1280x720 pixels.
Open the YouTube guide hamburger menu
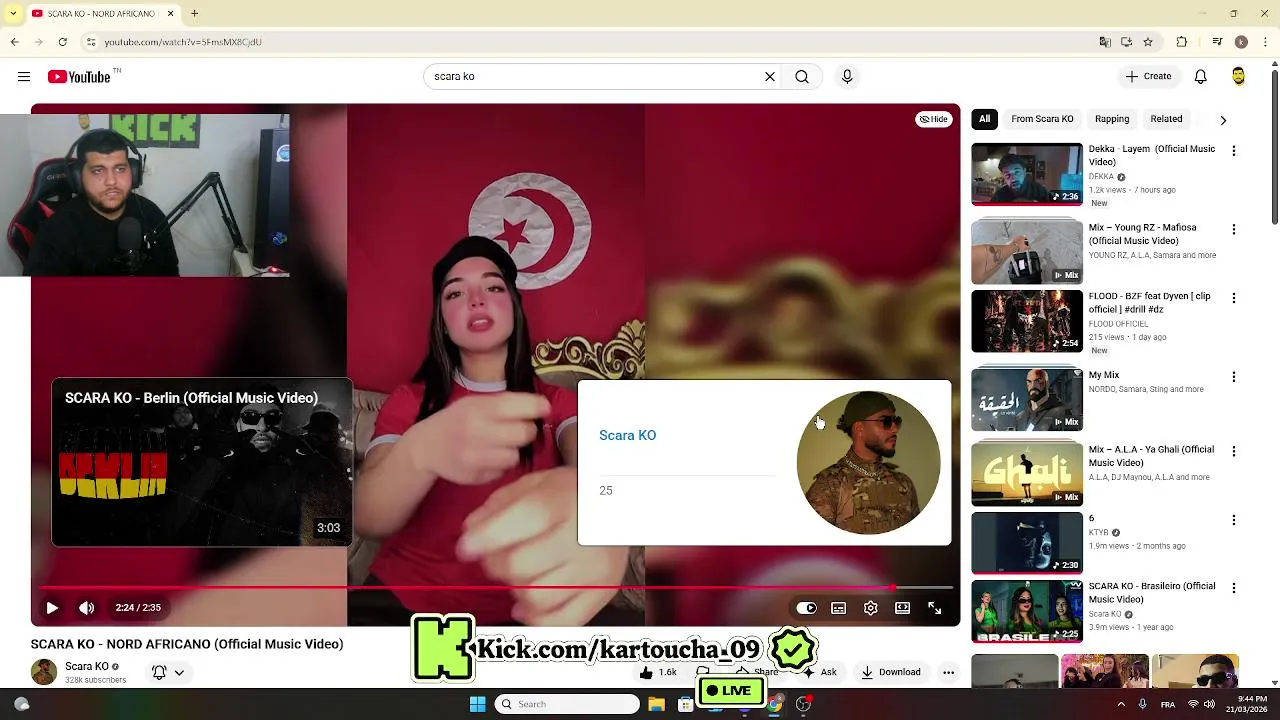pos(24,77)
